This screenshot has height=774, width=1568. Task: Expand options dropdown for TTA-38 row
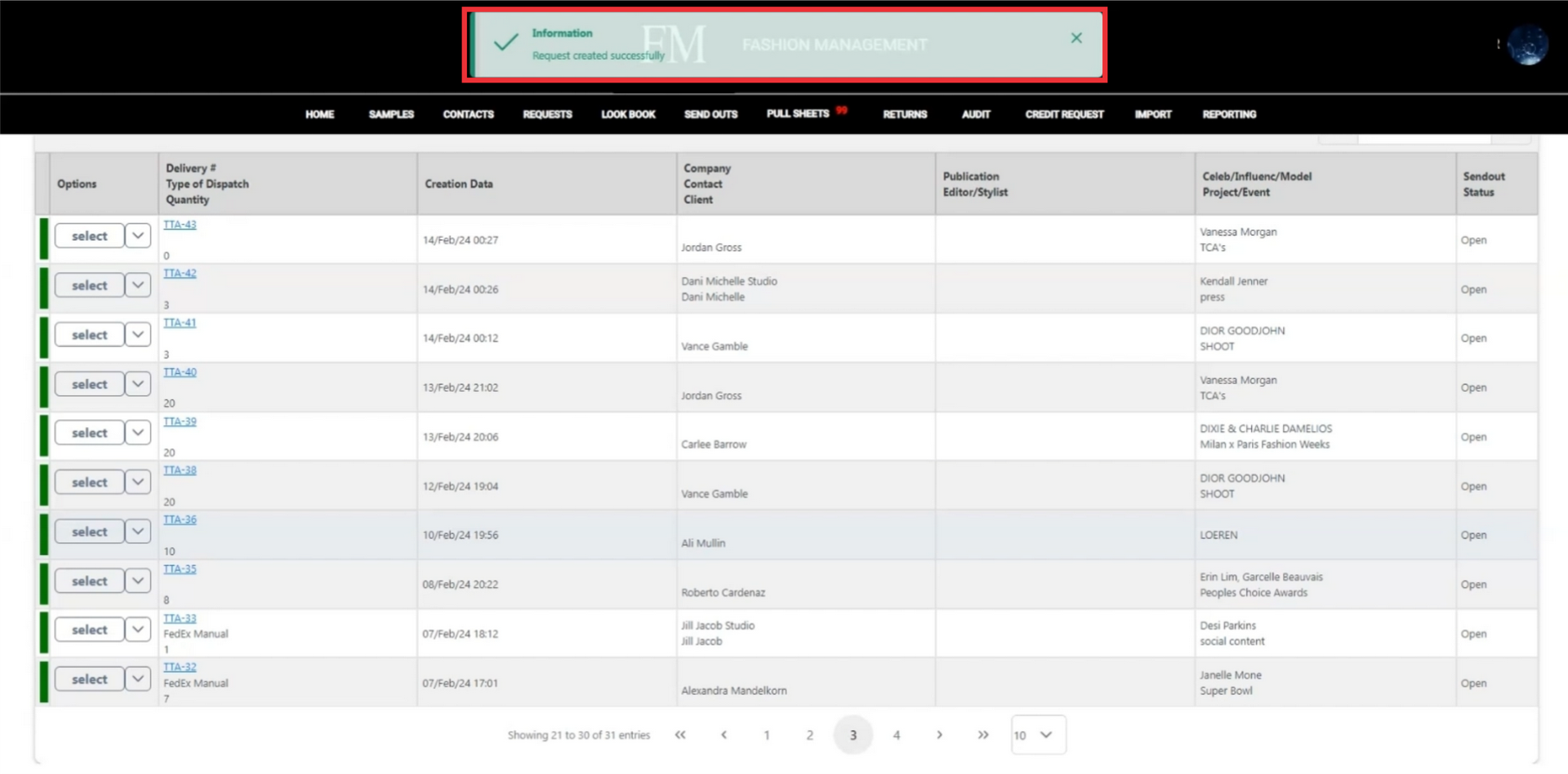click(138, 483)
